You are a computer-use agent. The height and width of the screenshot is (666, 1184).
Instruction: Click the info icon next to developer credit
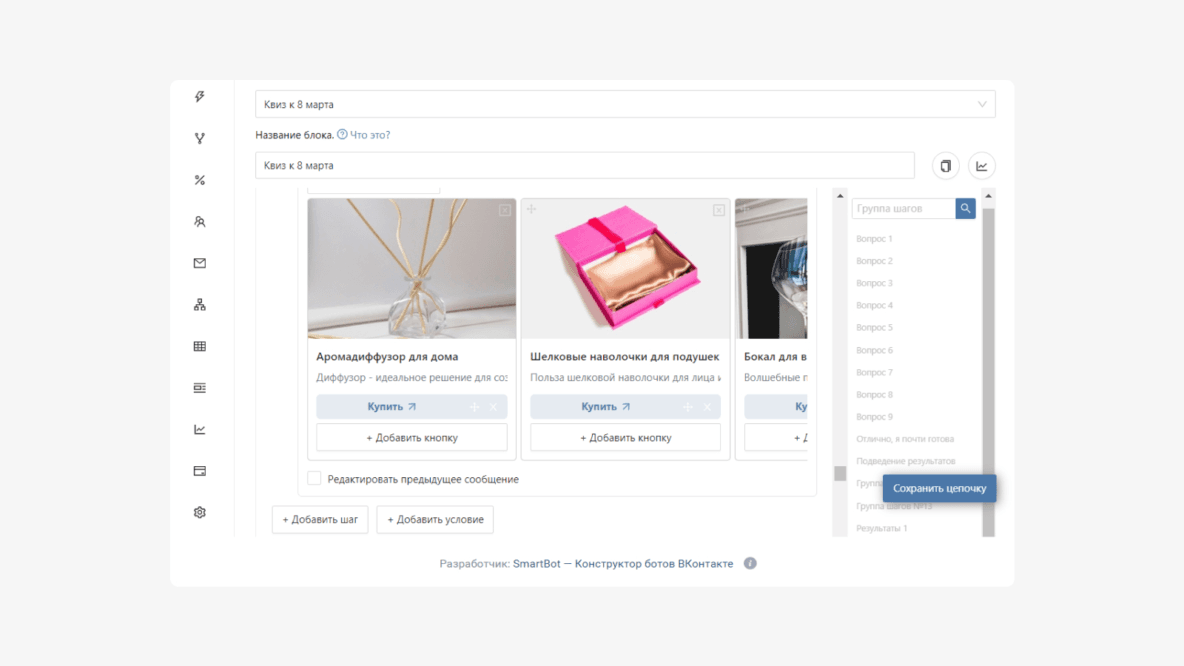(x=750, y=563)
